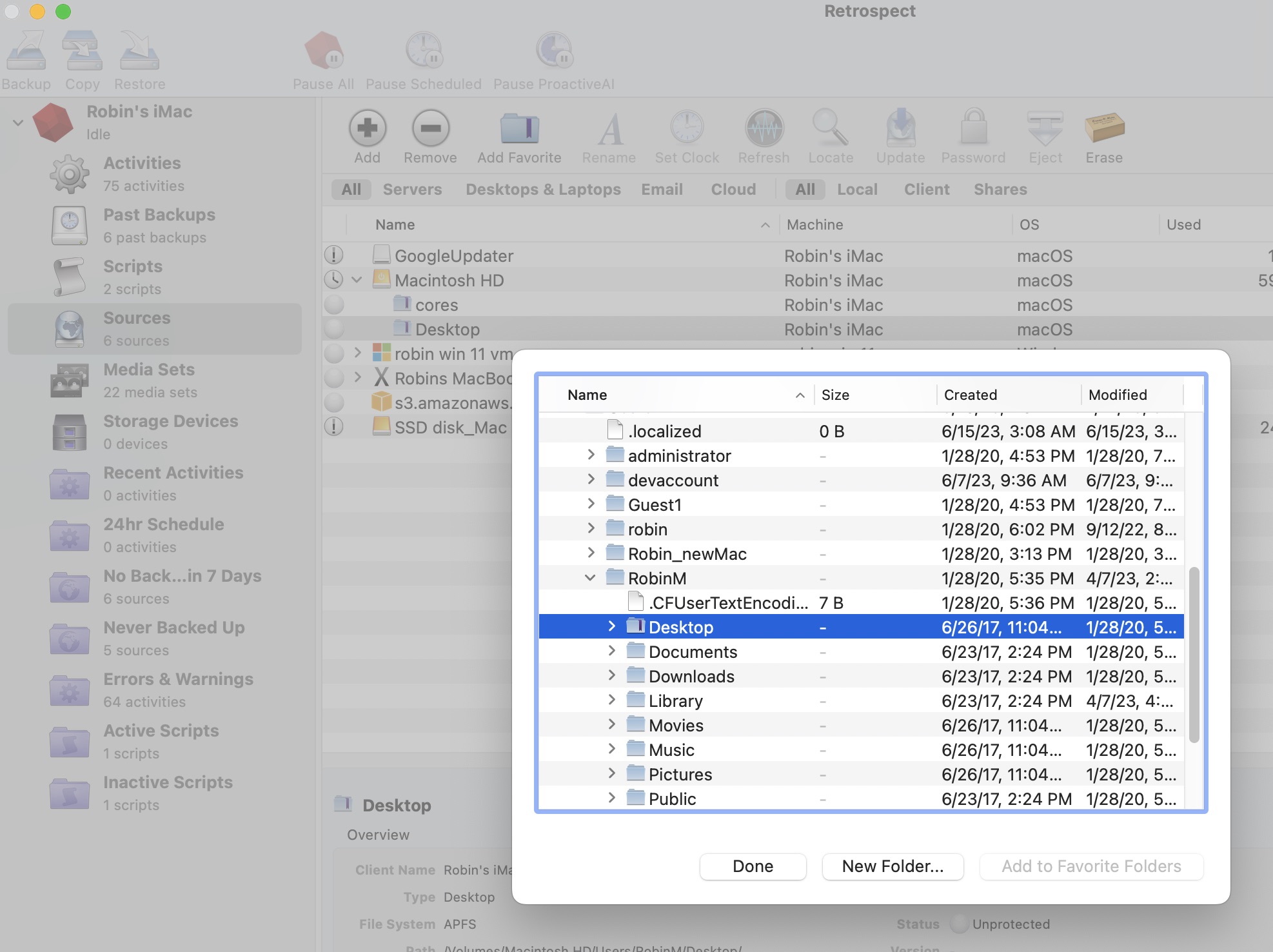Select the Desktops & Laptops filter tab
This screenshot has height=952, width=1273.
tap(543, 189)
